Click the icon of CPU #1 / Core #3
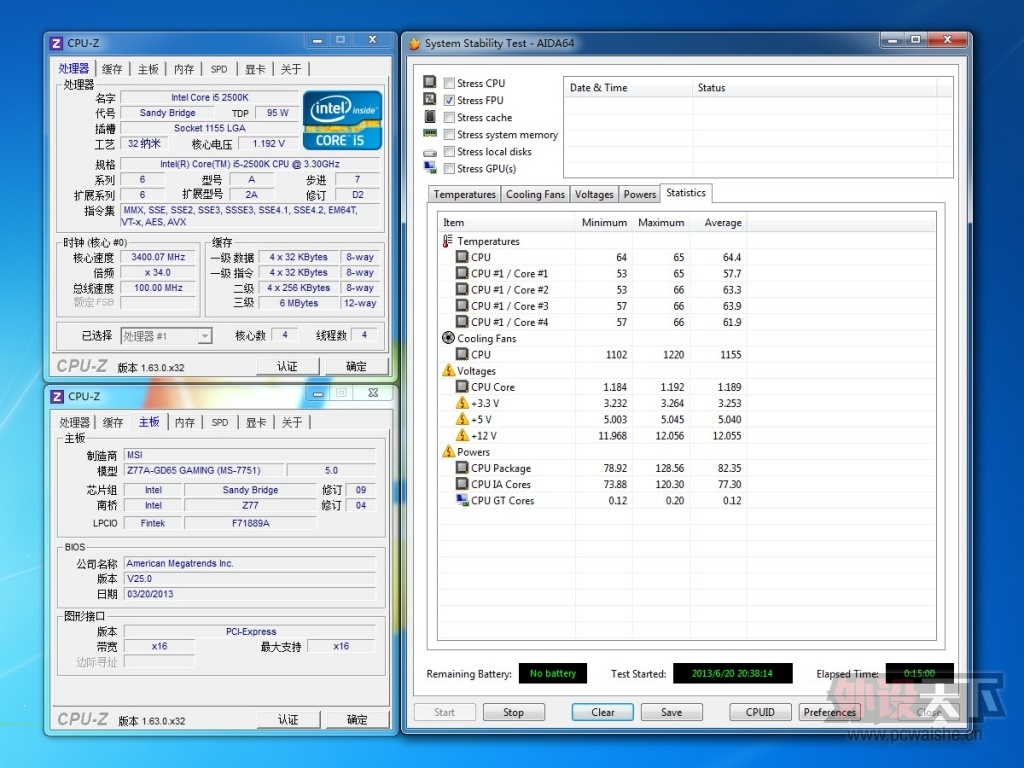The width and height of the screenshot is (1024, 768). (x=462, y=306)
